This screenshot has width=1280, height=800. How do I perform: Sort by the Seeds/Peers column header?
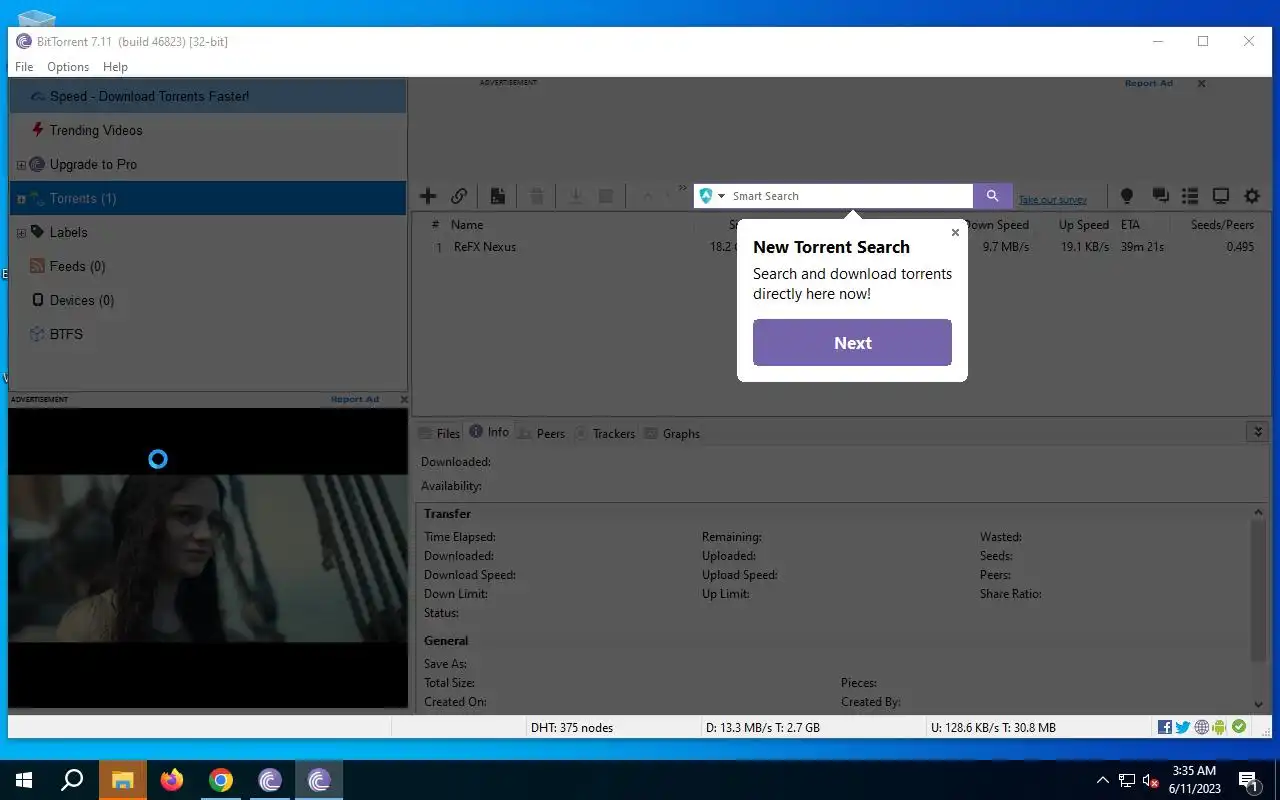tap(1222, 225)
